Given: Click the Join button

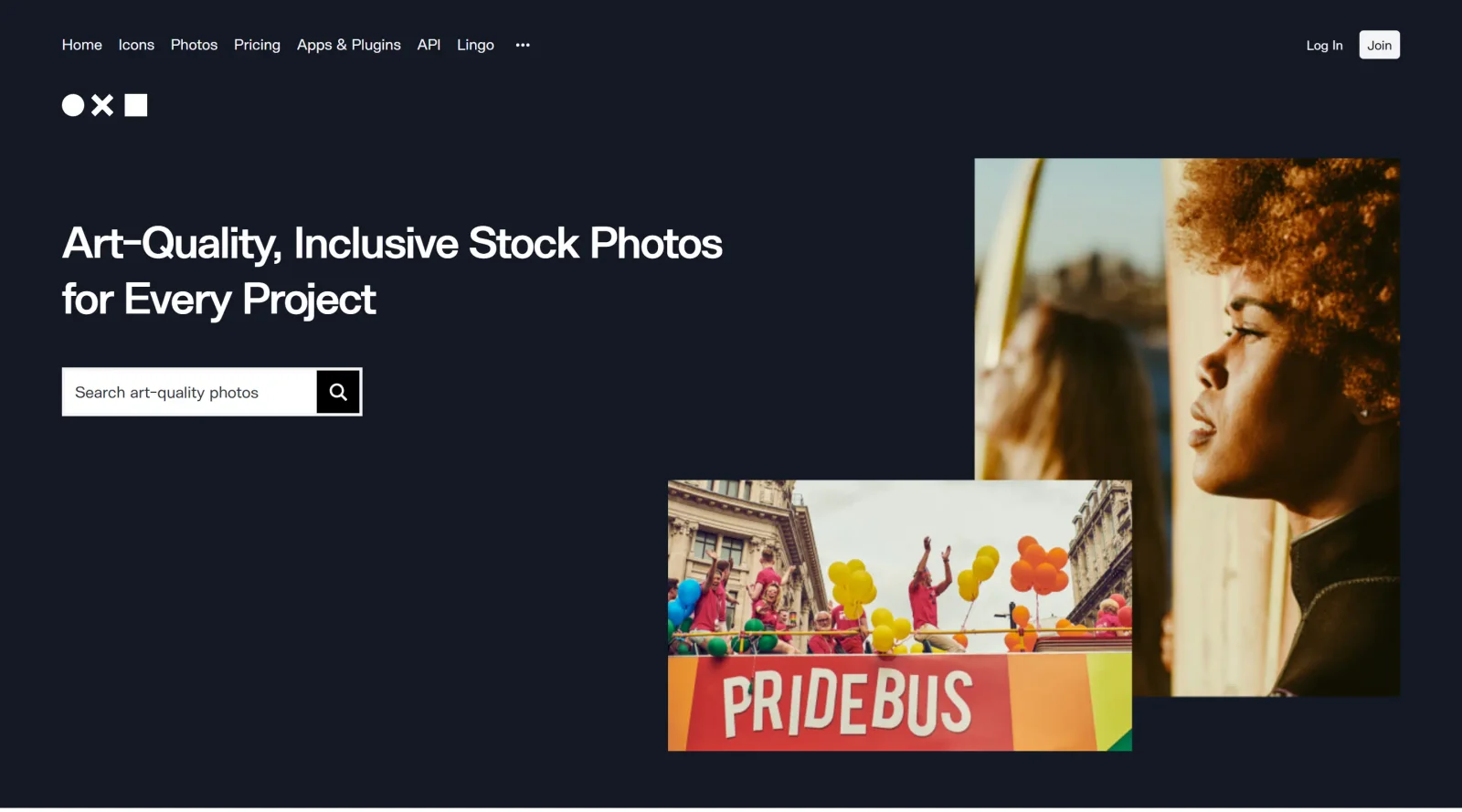Looking at the screenshot, I should coord(1379,46).
